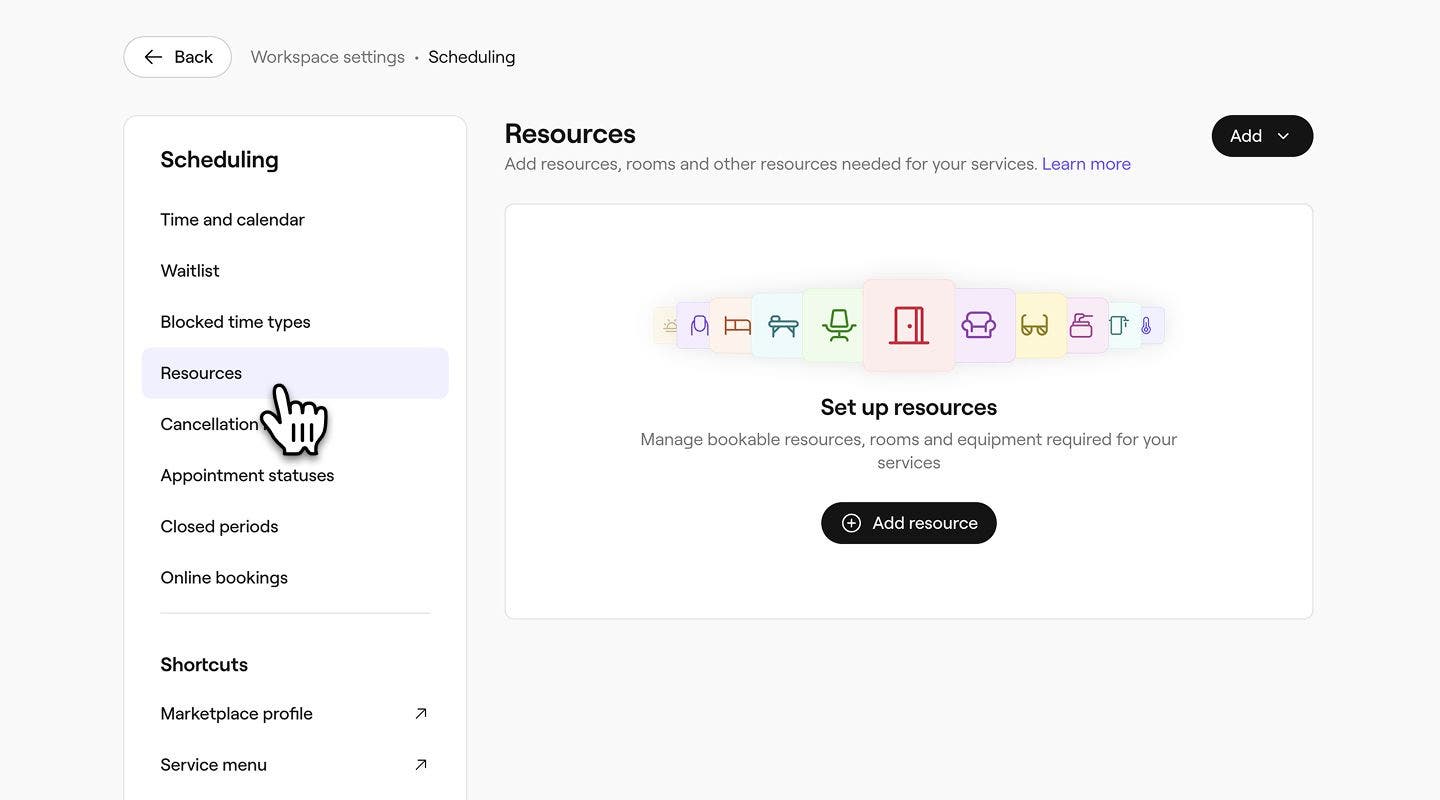Click the plus icon on Add resource
The image size is (1440, 800).
pyautogui.click(x=851, y=522)
